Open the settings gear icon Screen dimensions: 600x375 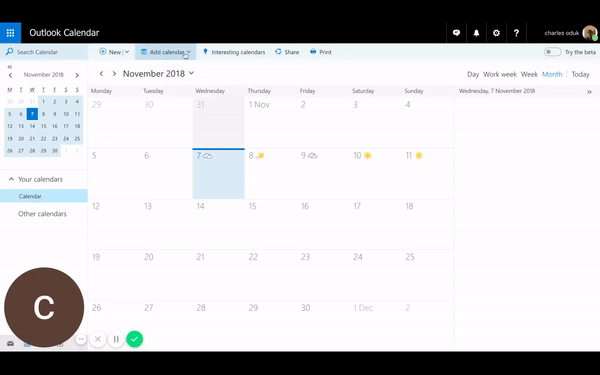496,33
